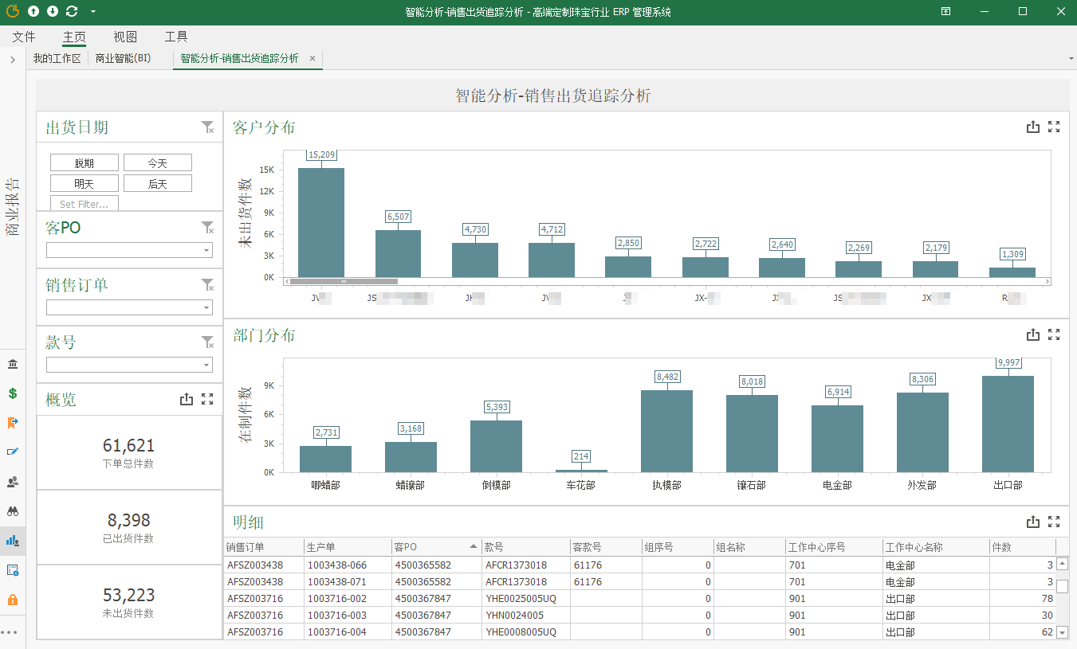
Task: Toggle the 后天 date filter
Action: click(x=157, y=184)
